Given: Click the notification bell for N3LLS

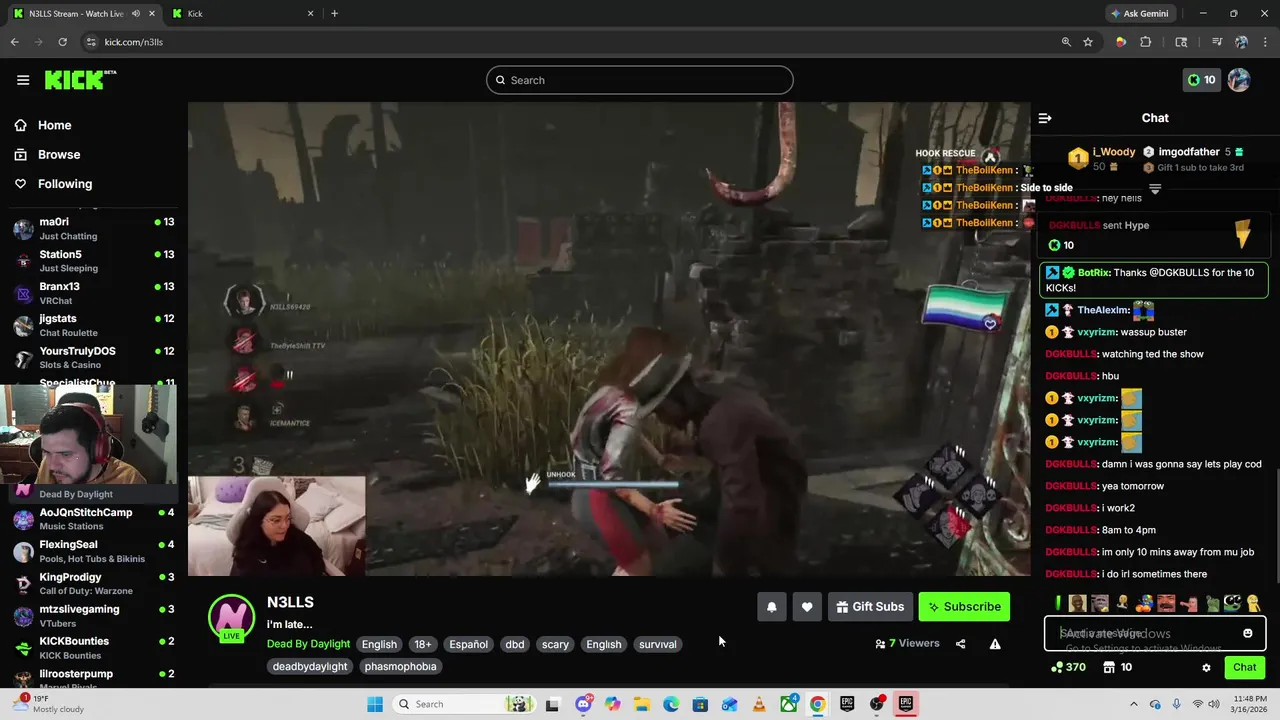Looking at the screenshot, I should 772,607.
